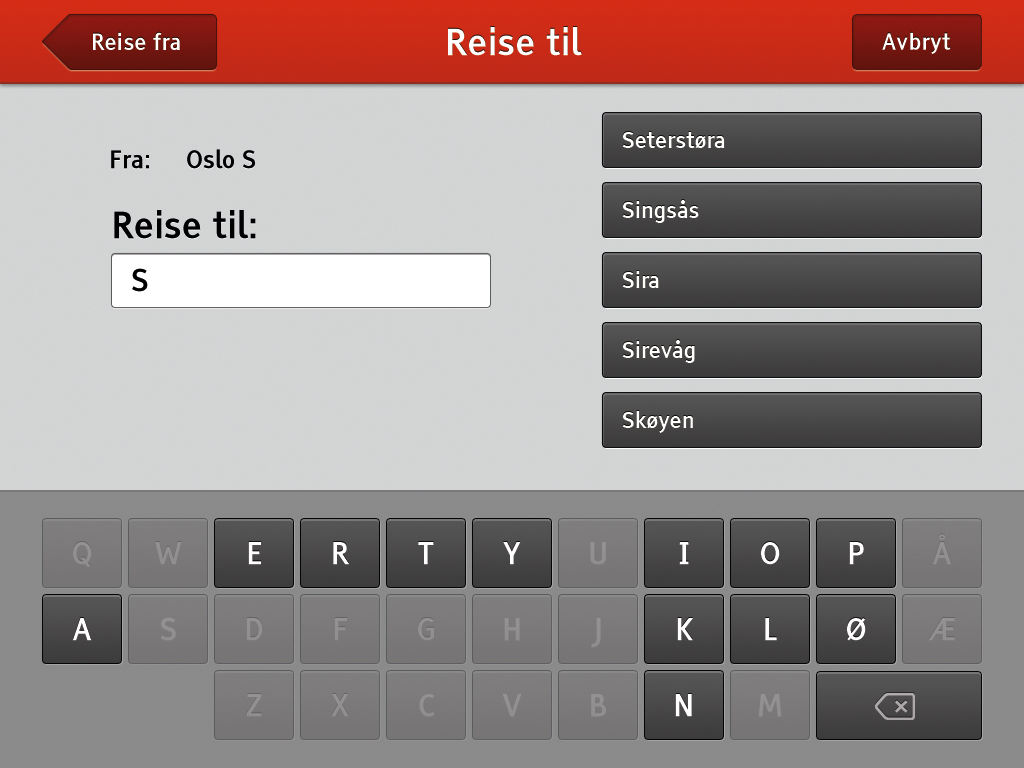Hit the I key
The width and height of the screenshot is (1024, 768).
[684, 553]
